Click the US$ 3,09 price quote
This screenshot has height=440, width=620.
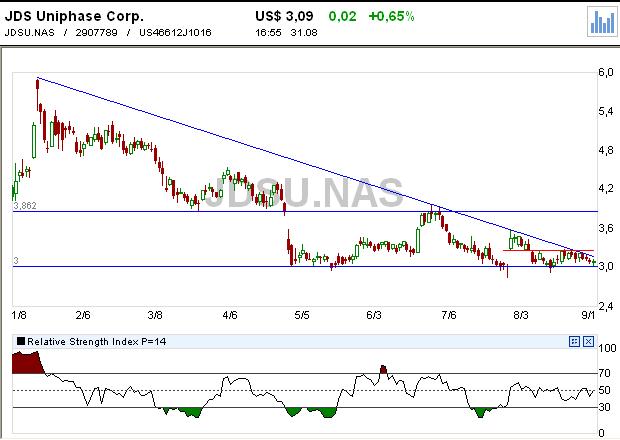coord(284,16)
